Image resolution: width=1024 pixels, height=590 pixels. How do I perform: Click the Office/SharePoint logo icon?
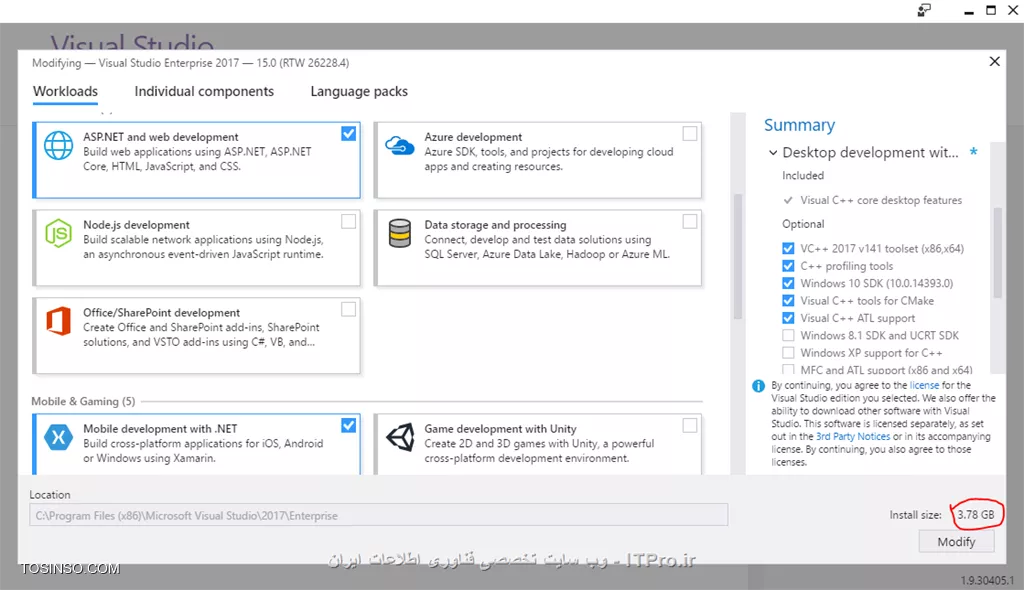point(58,321)
